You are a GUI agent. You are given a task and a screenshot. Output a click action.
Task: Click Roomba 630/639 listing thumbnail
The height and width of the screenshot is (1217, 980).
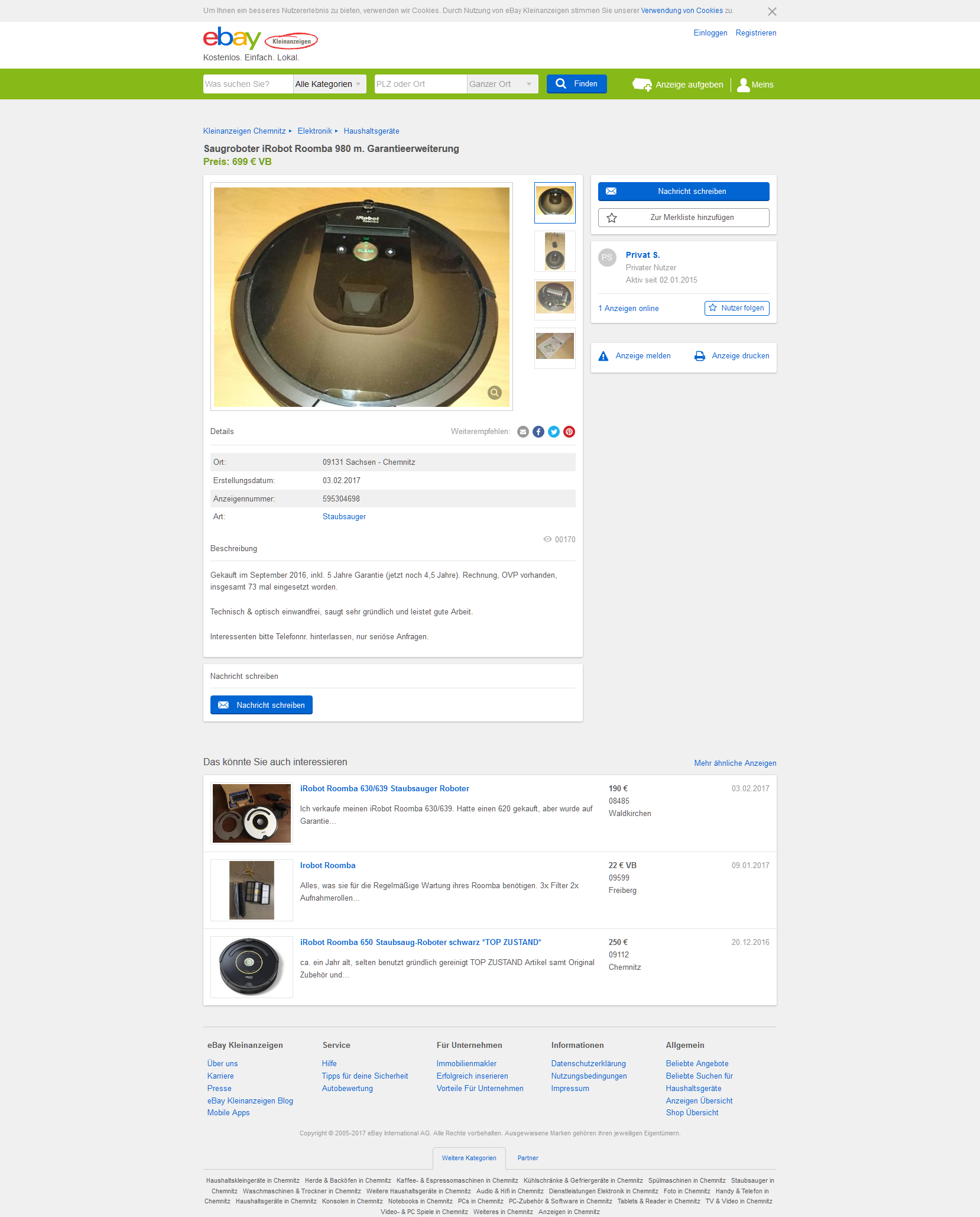pos(252,813)
